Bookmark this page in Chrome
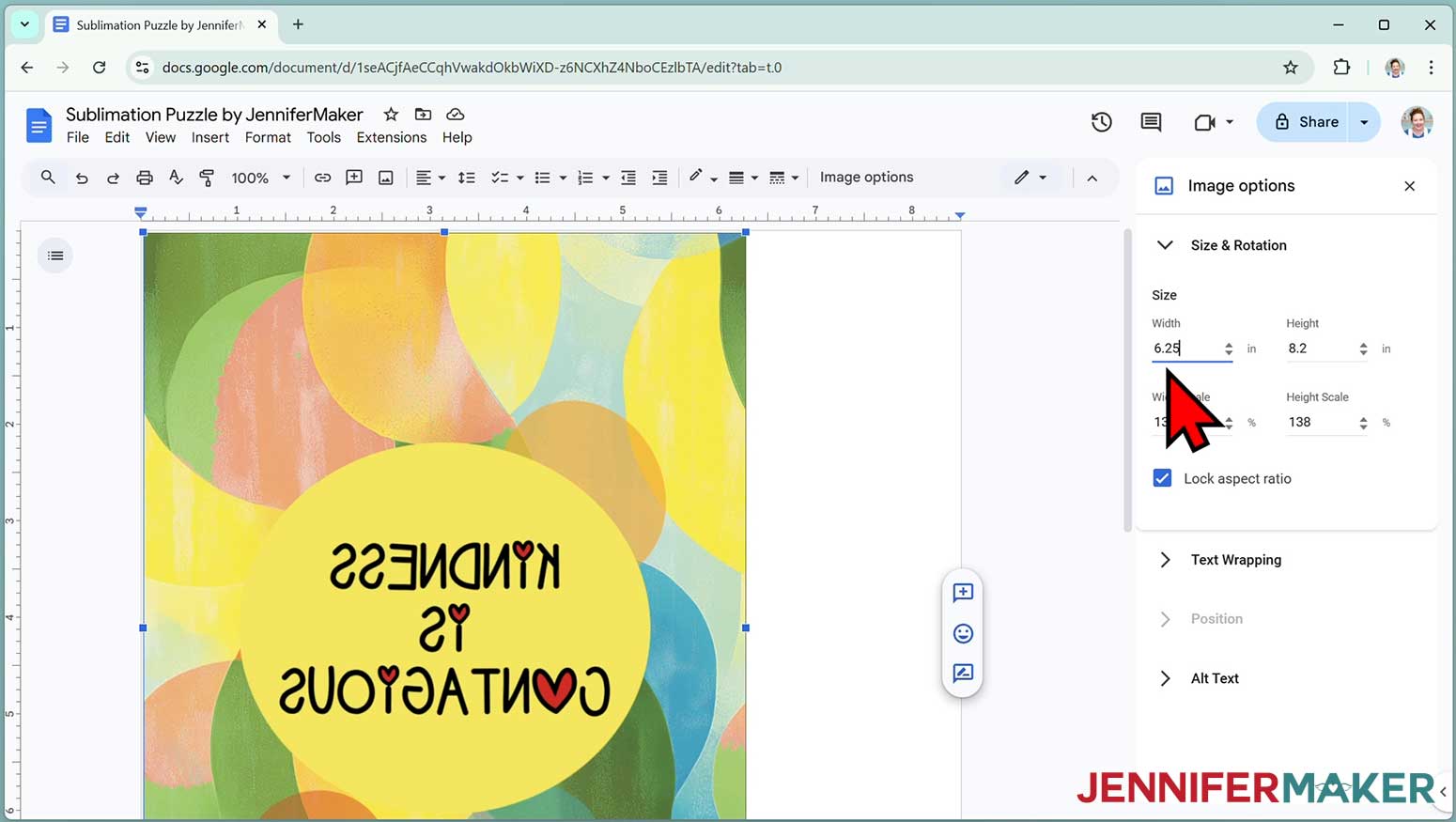Screen dimensions: 1456x822 point(1291,68)
